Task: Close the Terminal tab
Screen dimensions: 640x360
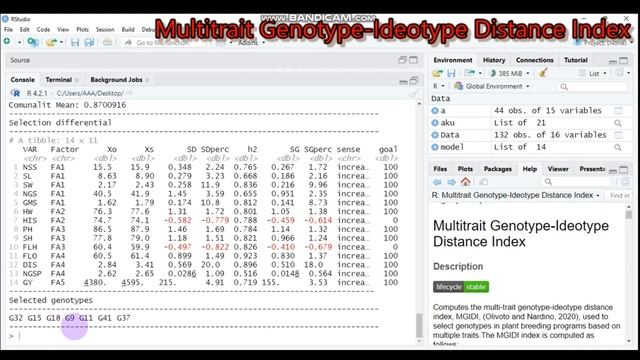Action: (x=77, y=80)
